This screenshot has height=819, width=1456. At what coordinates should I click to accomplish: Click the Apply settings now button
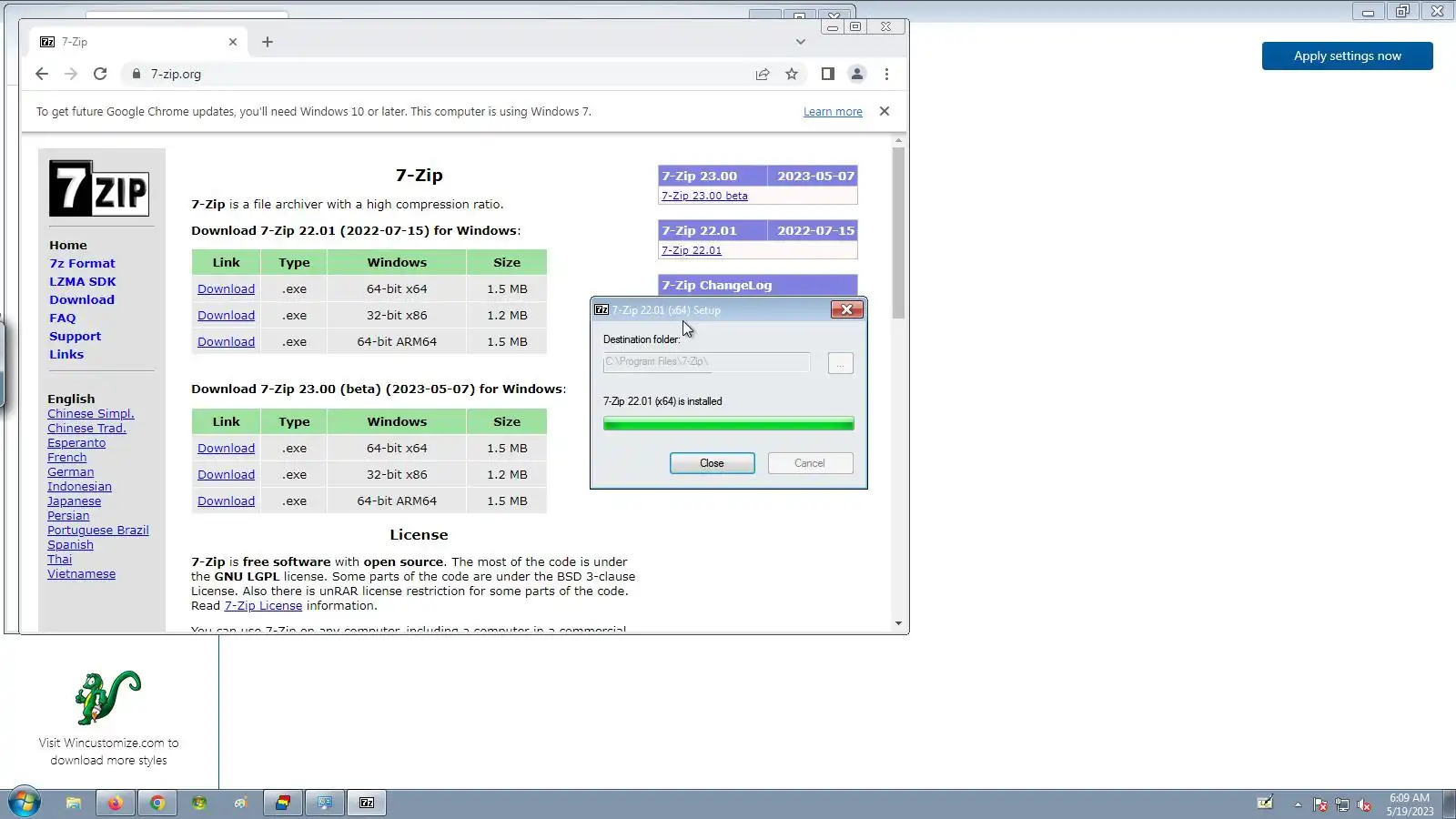1348,56
